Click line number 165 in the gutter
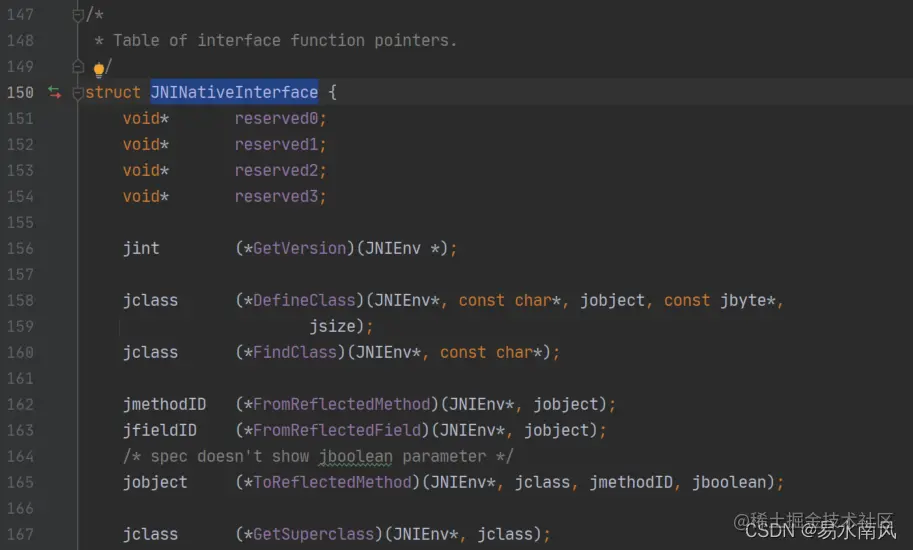The image size is (913, 550). (x=20, y=482)
